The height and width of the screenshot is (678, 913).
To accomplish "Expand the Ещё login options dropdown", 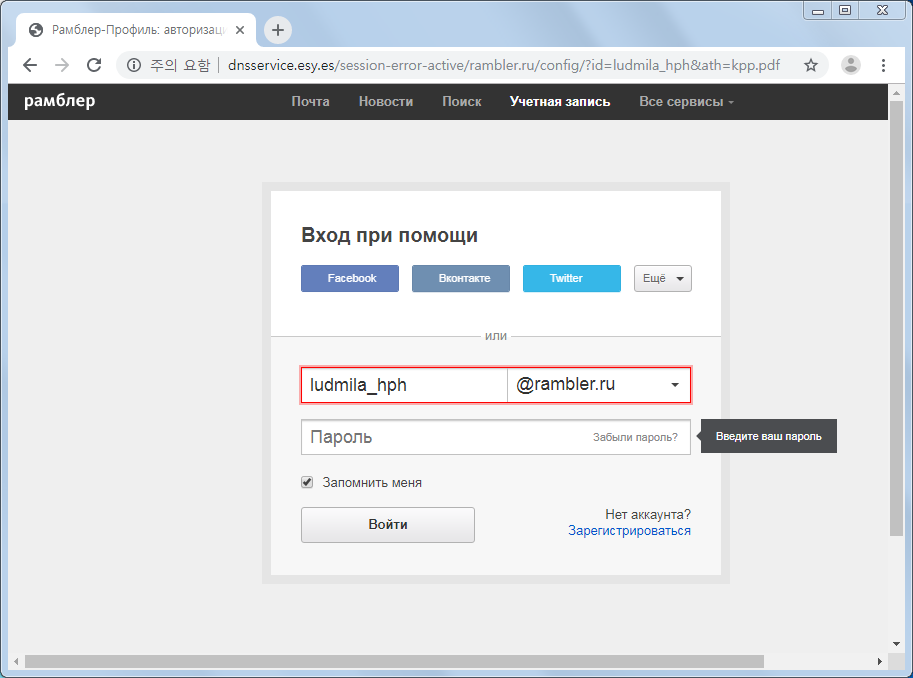I will 663,278.
